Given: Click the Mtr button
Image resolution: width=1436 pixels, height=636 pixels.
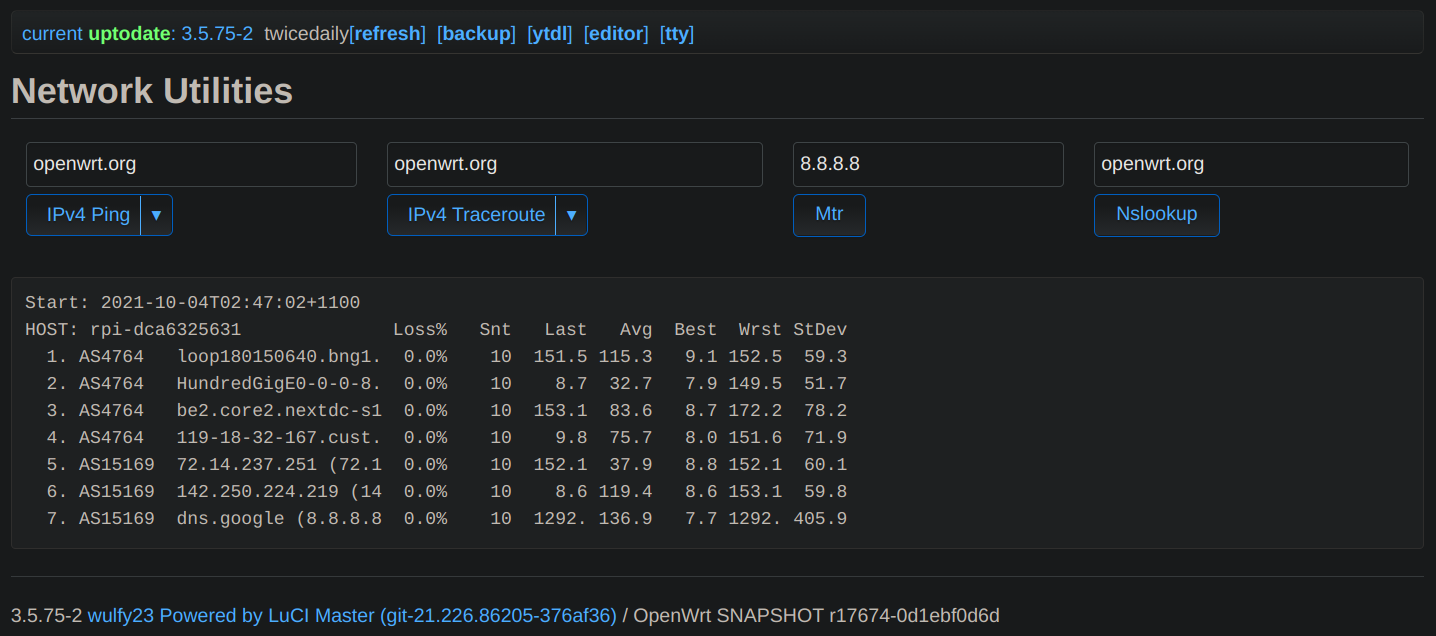Looking at the screenshot, I should (829, 215).
